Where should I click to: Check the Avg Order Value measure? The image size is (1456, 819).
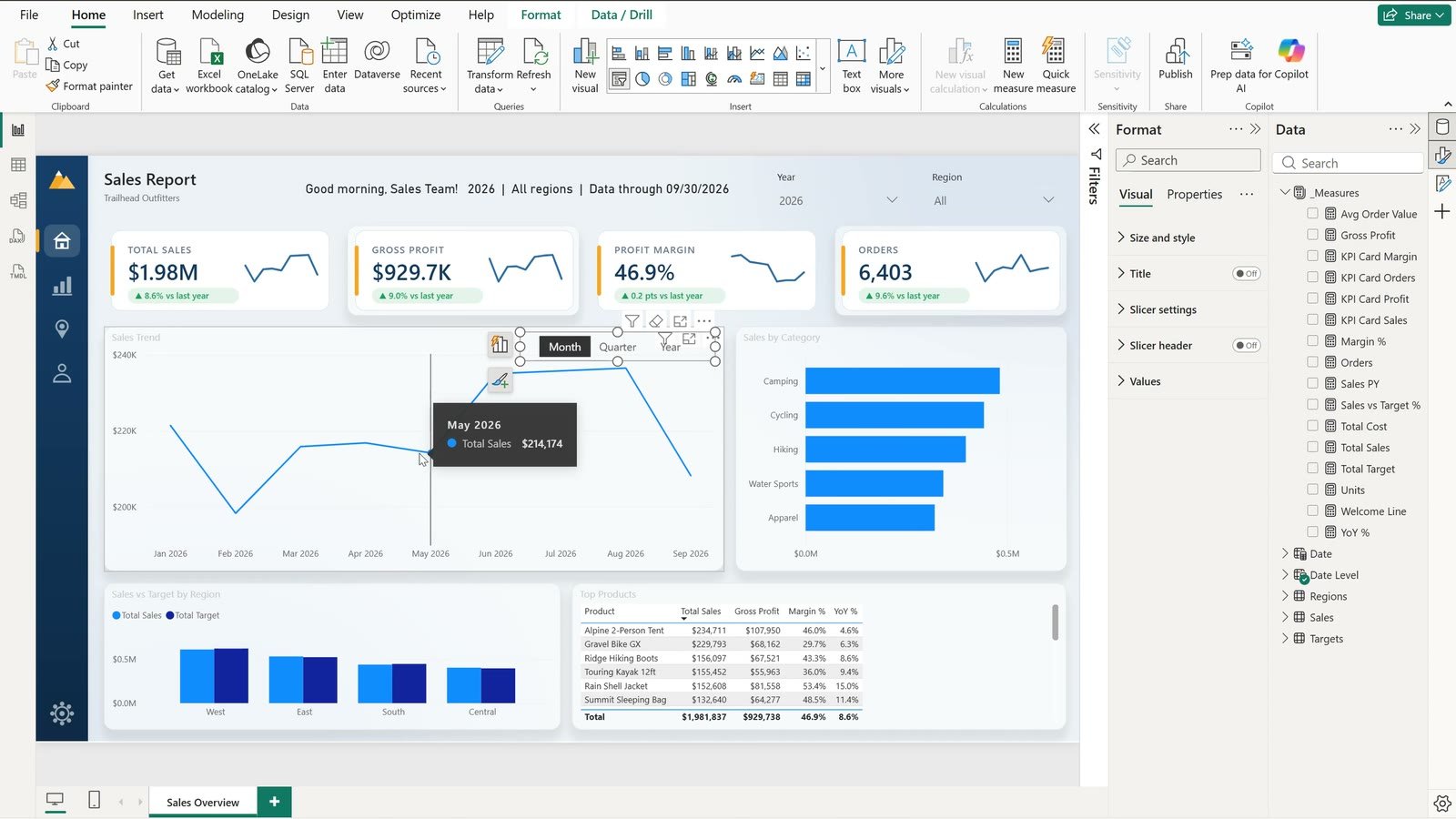1312,214
